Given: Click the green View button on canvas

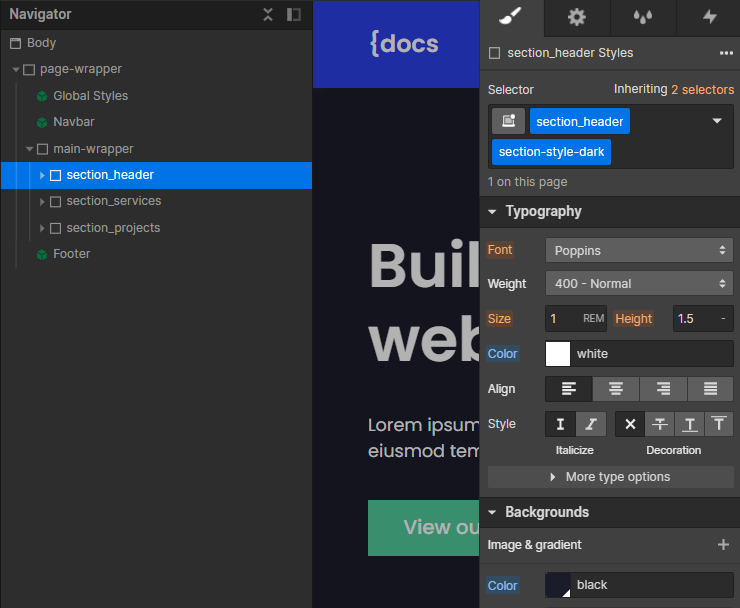Looking at the screenshot, I should pyautogui.click(x=423, y=528).
